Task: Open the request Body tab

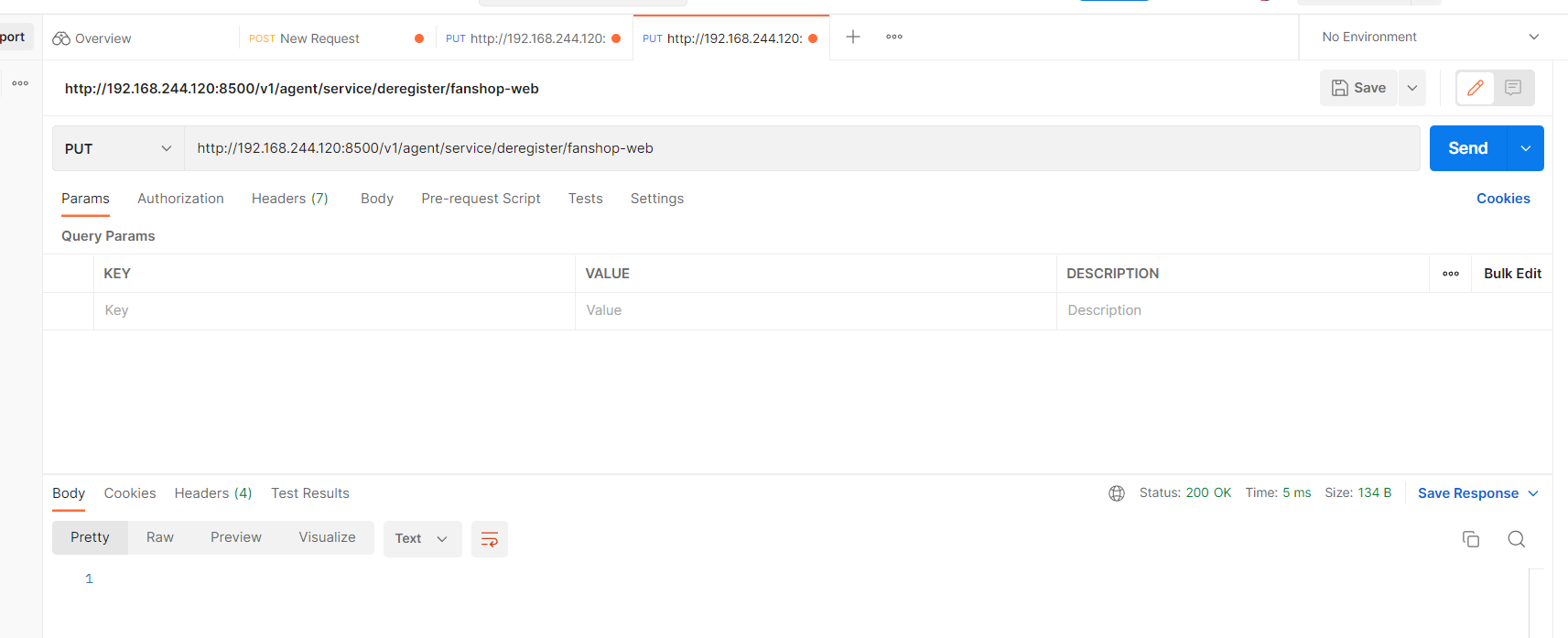Action: pyautogui.click(x=377, y=199)
